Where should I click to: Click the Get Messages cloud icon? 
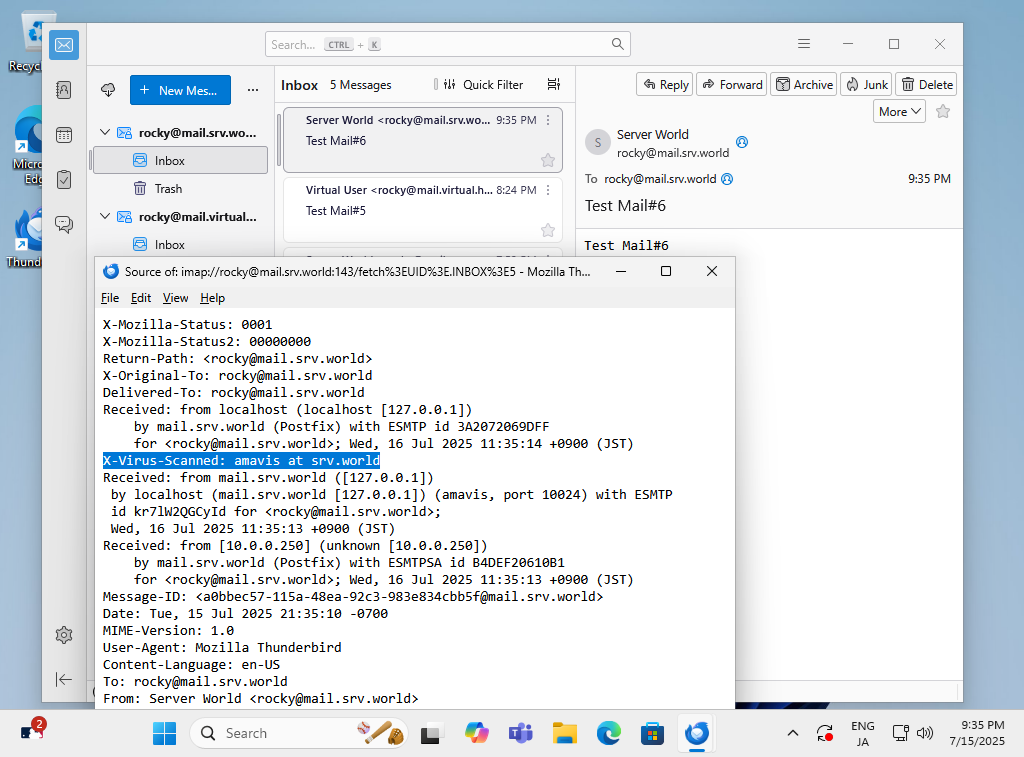click(x=108, y=90)
